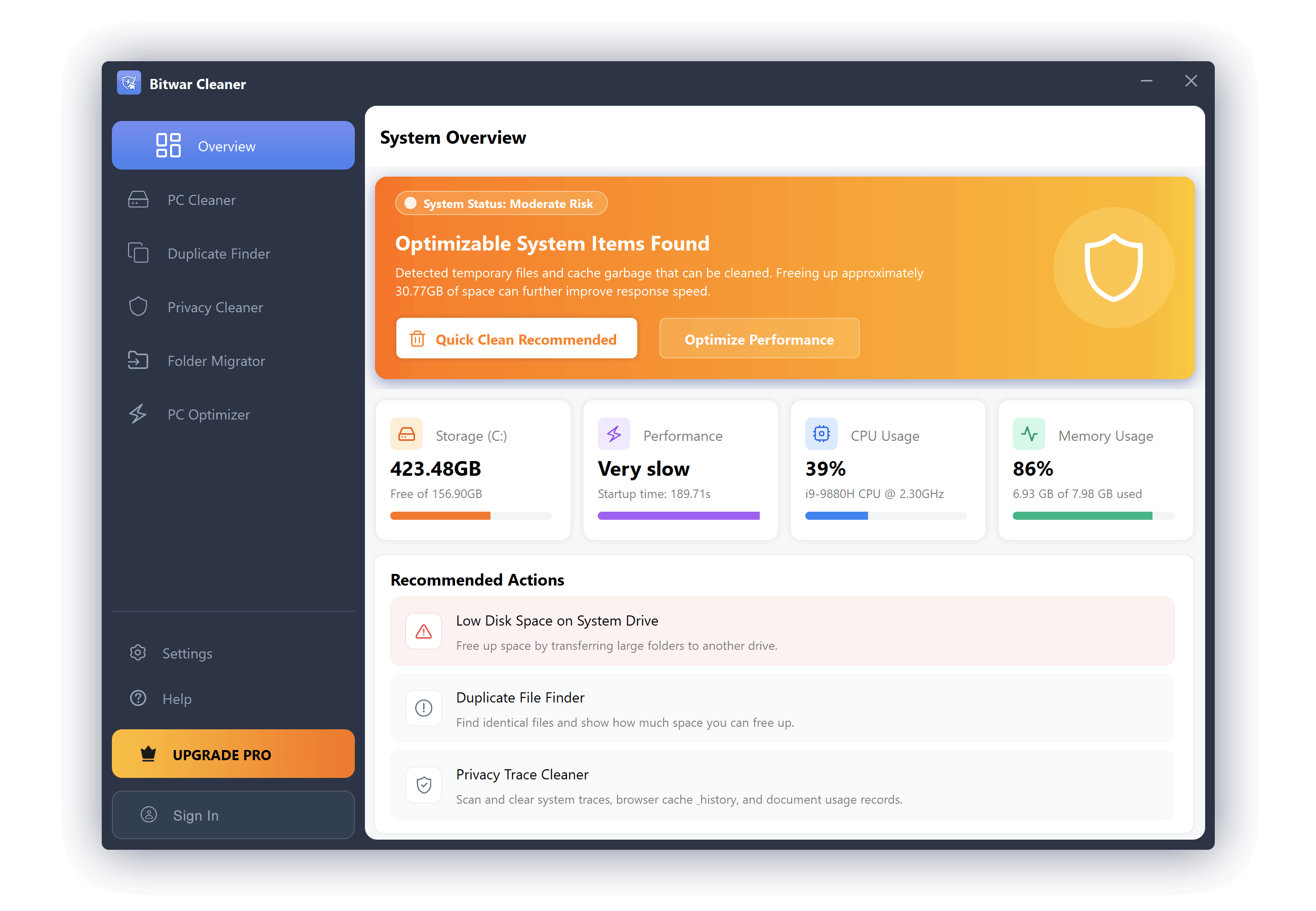Click the Low Disk Space warning triangle

pos(424,631)
